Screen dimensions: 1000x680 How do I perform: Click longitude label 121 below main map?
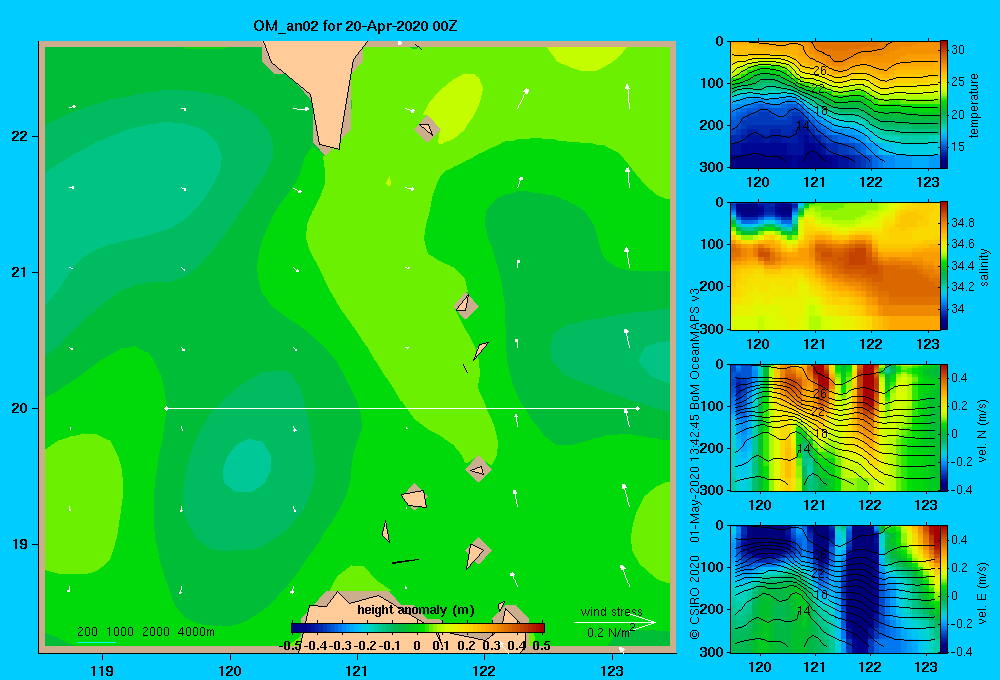(357, 670)
